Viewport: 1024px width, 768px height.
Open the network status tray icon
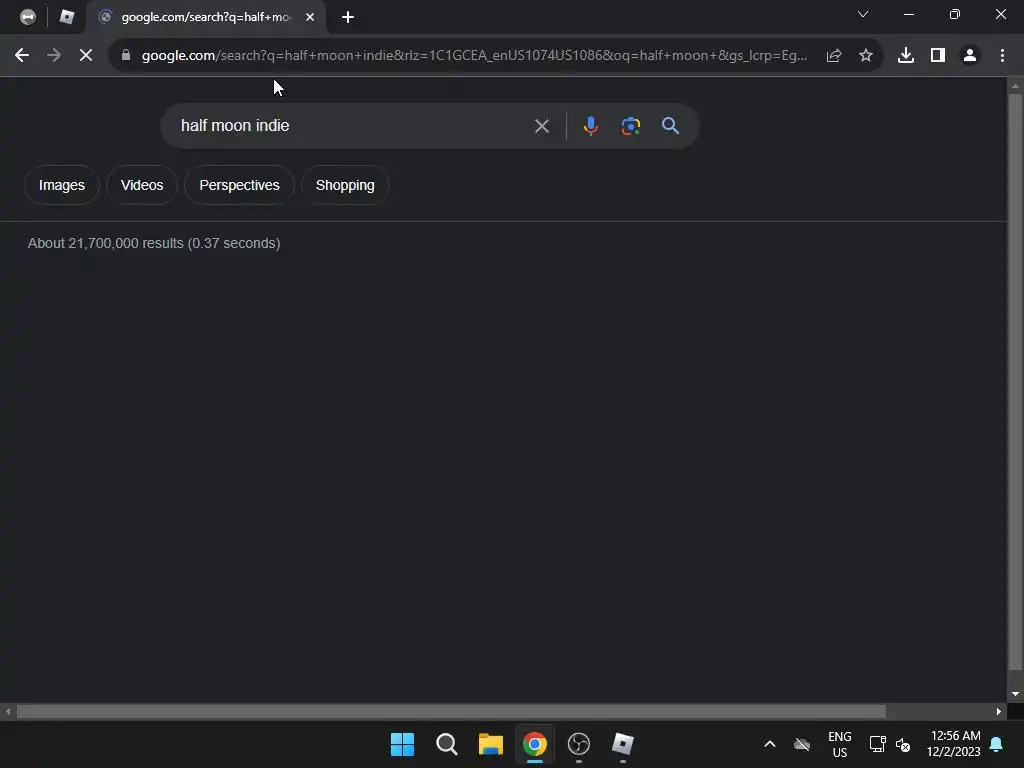point(877,744)
